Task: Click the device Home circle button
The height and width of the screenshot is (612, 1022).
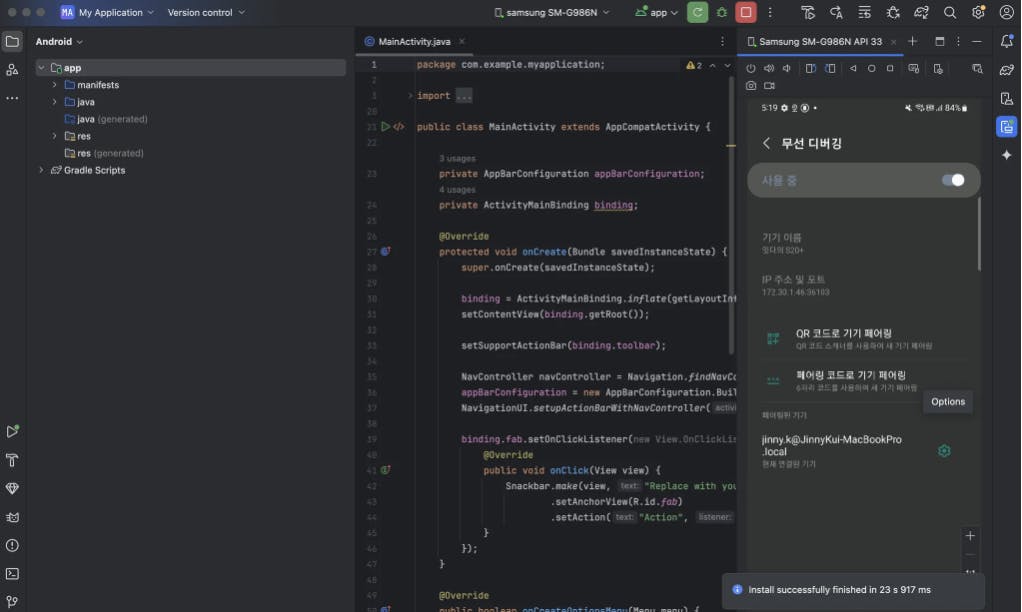Action: 871,68
